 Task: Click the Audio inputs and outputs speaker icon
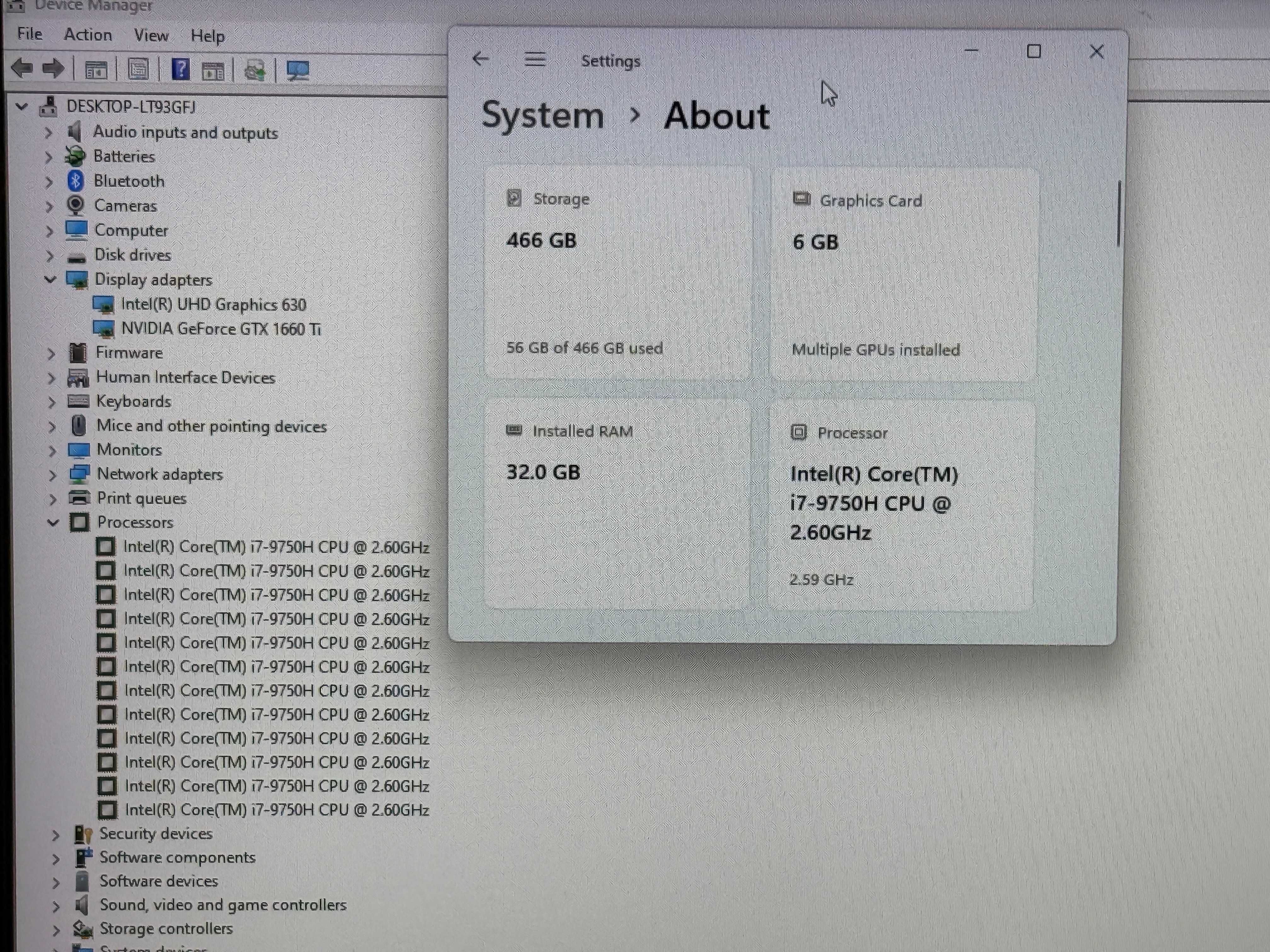[74, 132]
